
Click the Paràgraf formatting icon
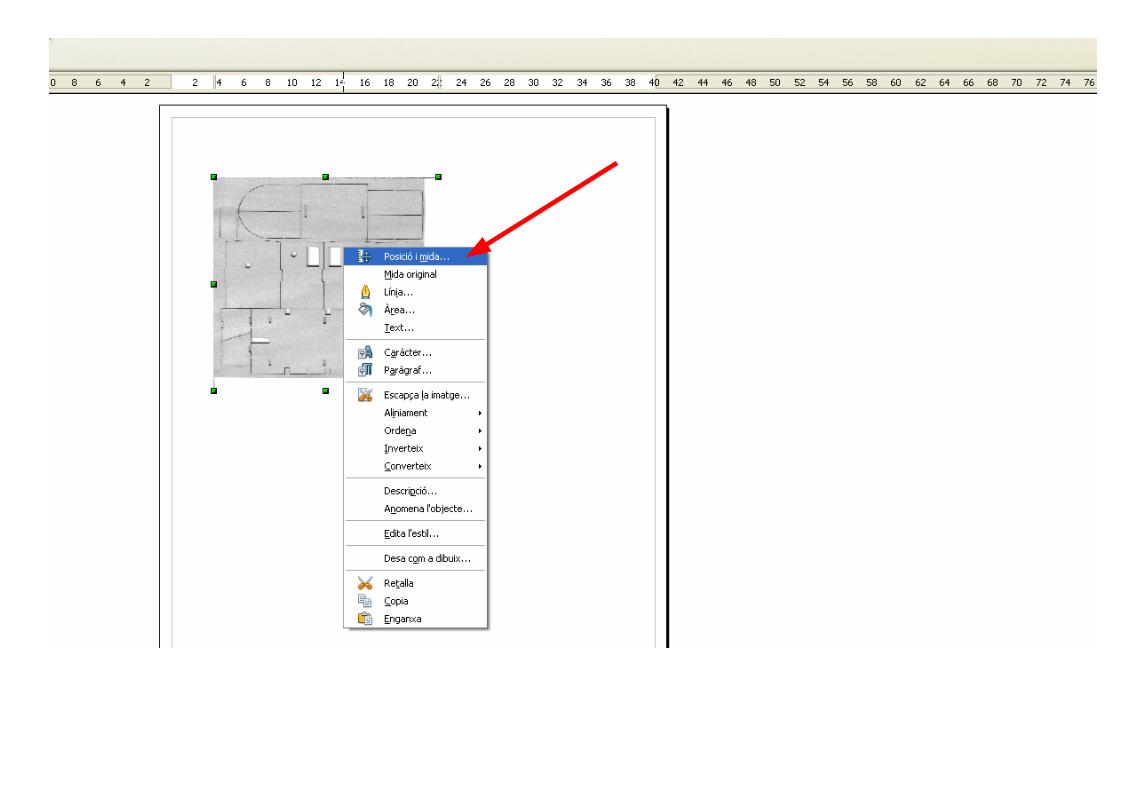(365, 370)
